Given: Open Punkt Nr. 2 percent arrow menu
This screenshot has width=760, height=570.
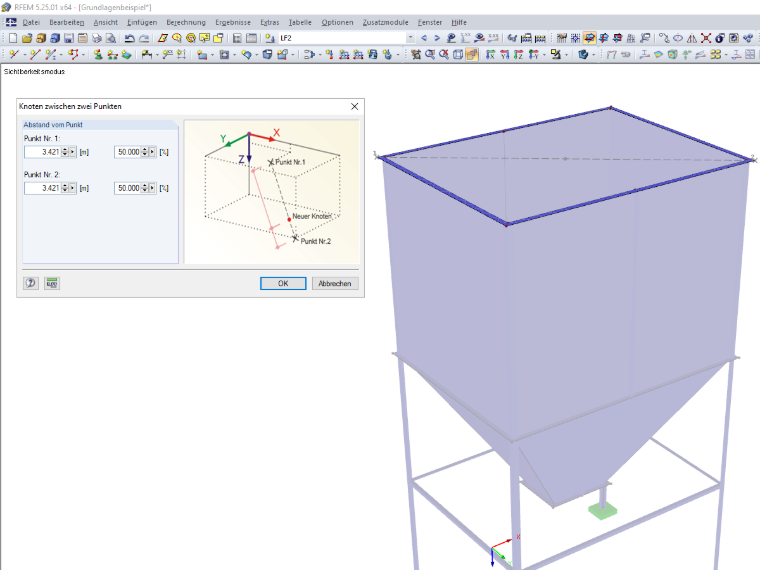Looking at the screenshot, I should [x=153, y=188].
